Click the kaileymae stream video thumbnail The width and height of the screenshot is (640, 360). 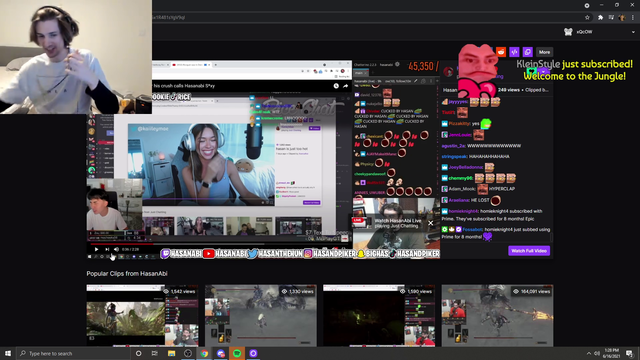point(201,164)
